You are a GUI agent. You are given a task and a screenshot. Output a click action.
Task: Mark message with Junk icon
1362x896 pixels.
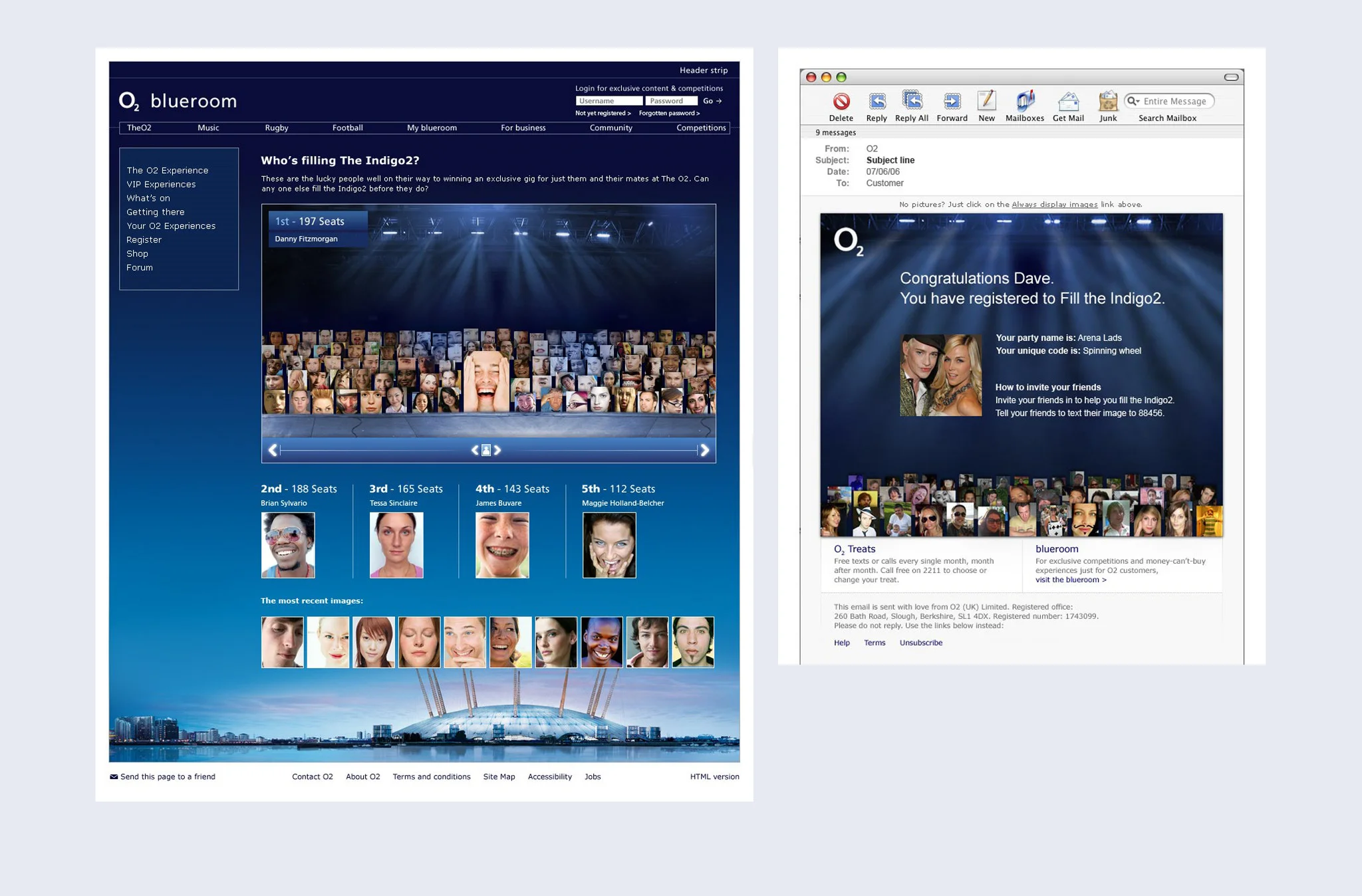tap(1107, 102)
